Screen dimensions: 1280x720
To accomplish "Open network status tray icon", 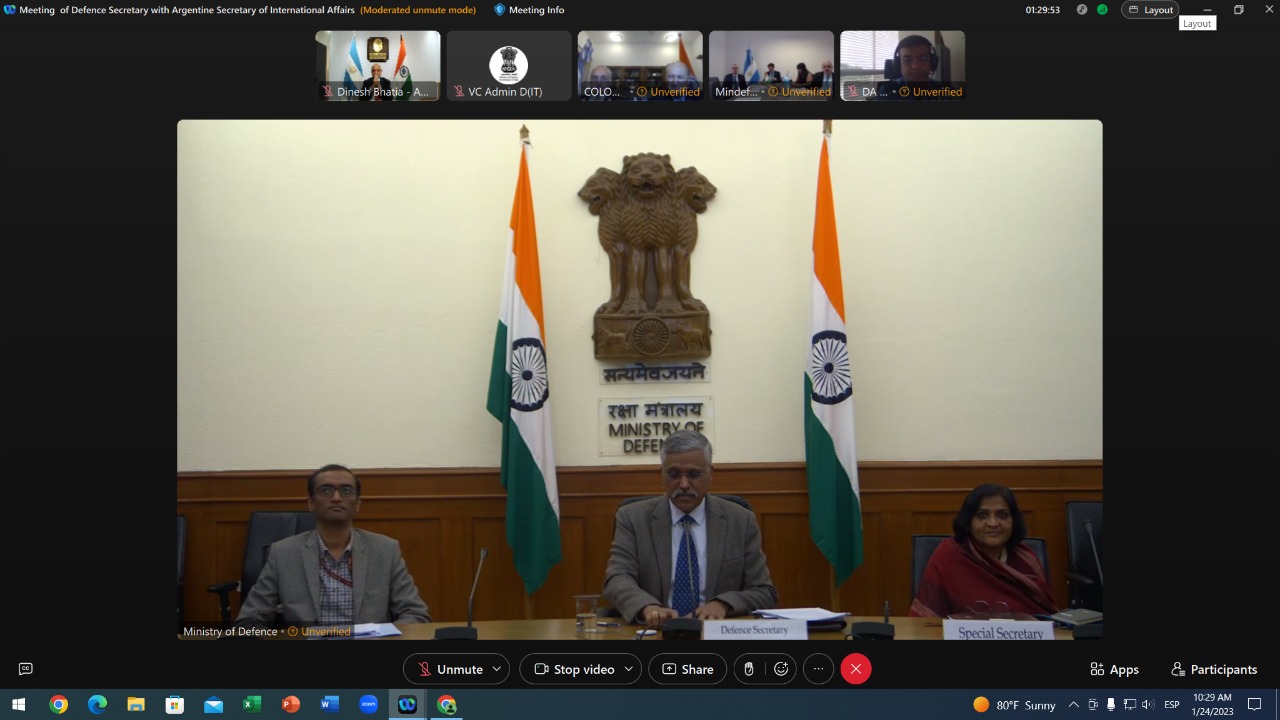I will [x=1129, y=705].
